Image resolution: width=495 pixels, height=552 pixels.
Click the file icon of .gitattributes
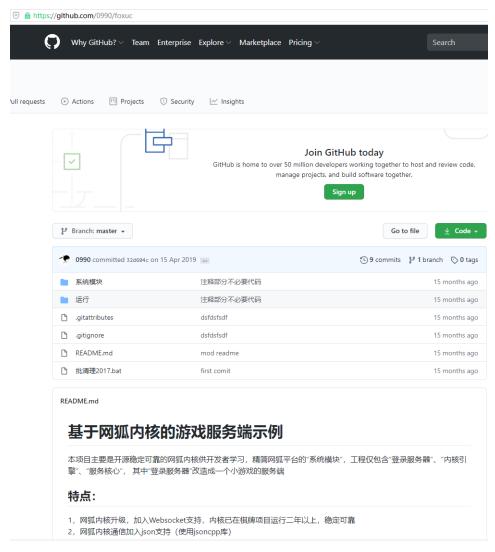(64, 318)
